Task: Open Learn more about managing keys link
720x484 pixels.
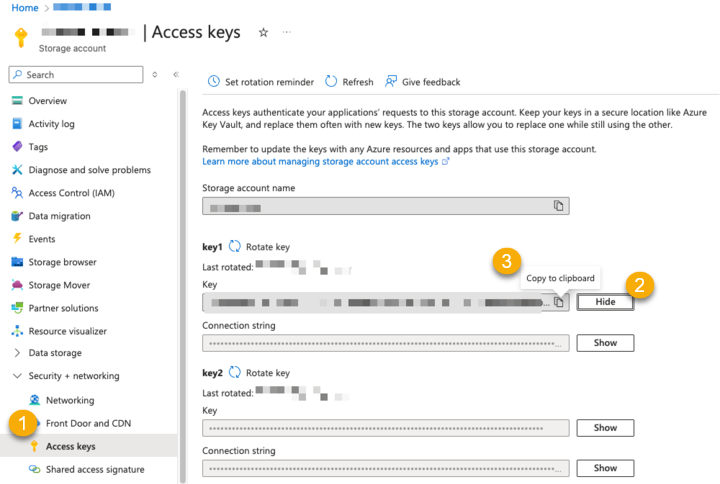Action: (x=320, y=161)
